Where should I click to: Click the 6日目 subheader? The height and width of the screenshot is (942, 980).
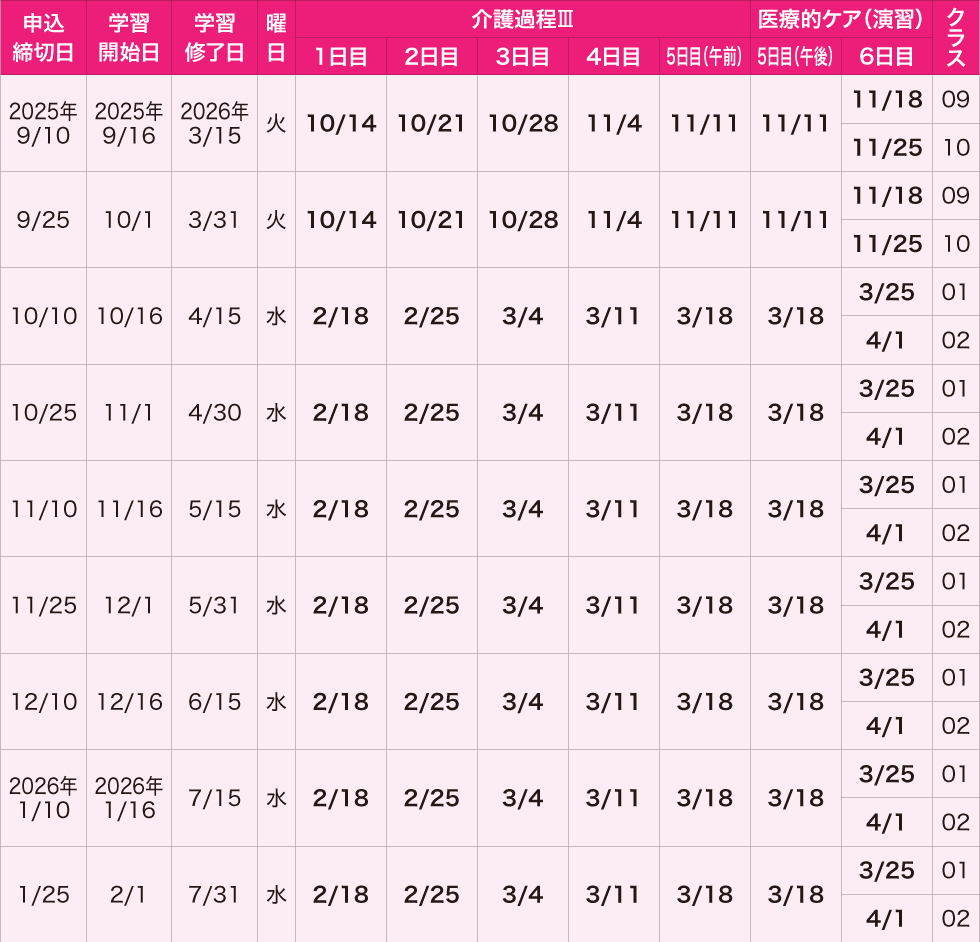pos(886,56)
